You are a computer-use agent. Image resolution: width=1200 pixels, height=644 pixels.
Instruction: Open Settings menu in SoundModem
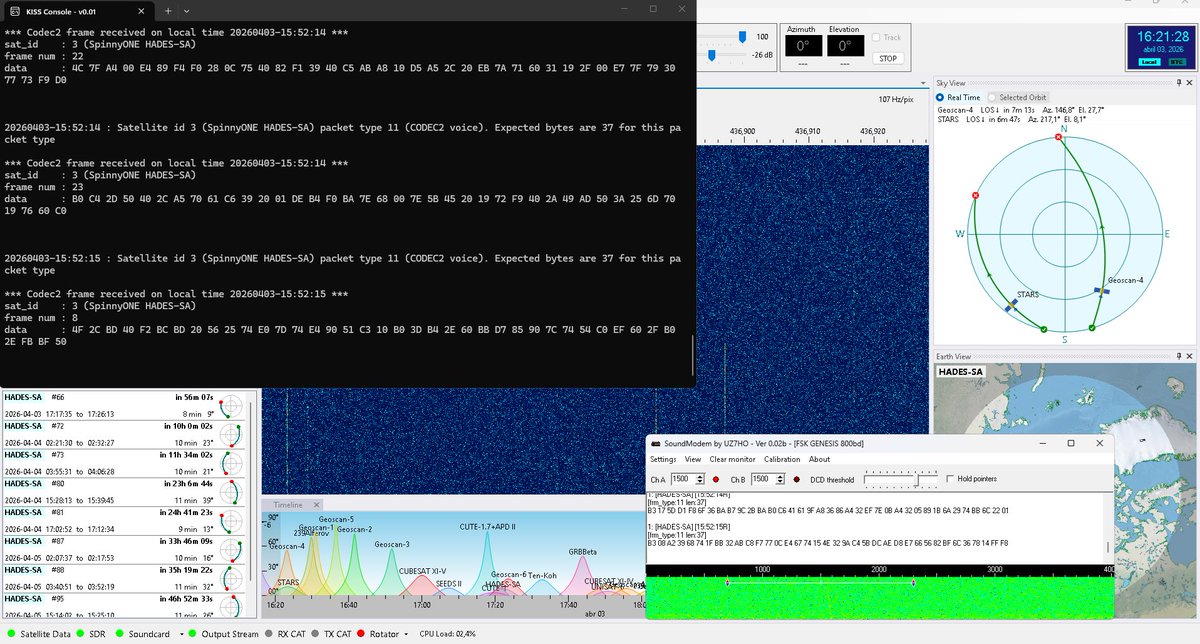[x=663, y=459]
